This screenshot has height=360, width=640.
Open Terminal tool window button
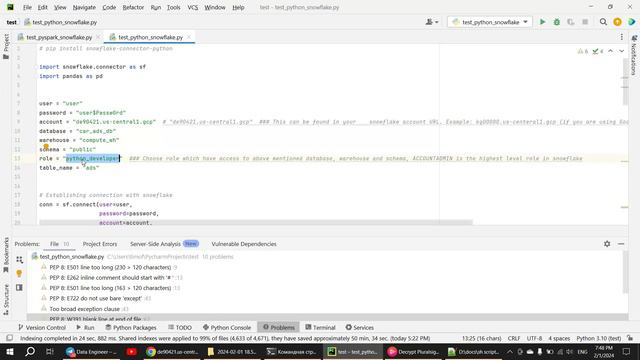[x=320, y=327]
